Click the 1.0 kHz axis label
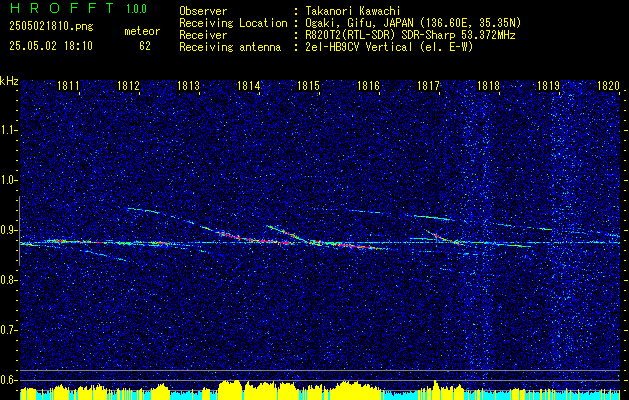 pos(7,181)
